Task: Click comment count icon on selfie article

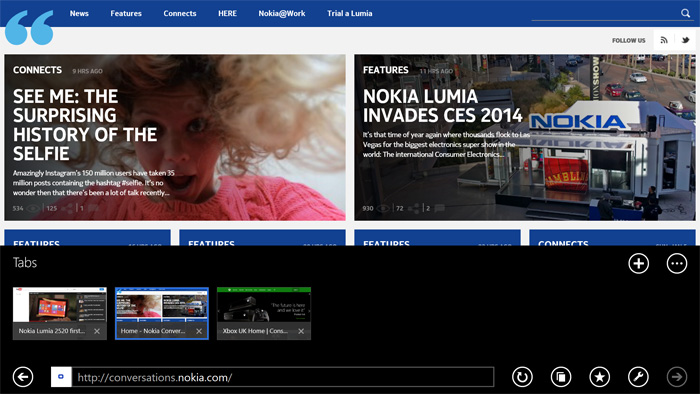Action: click(93, 208)
